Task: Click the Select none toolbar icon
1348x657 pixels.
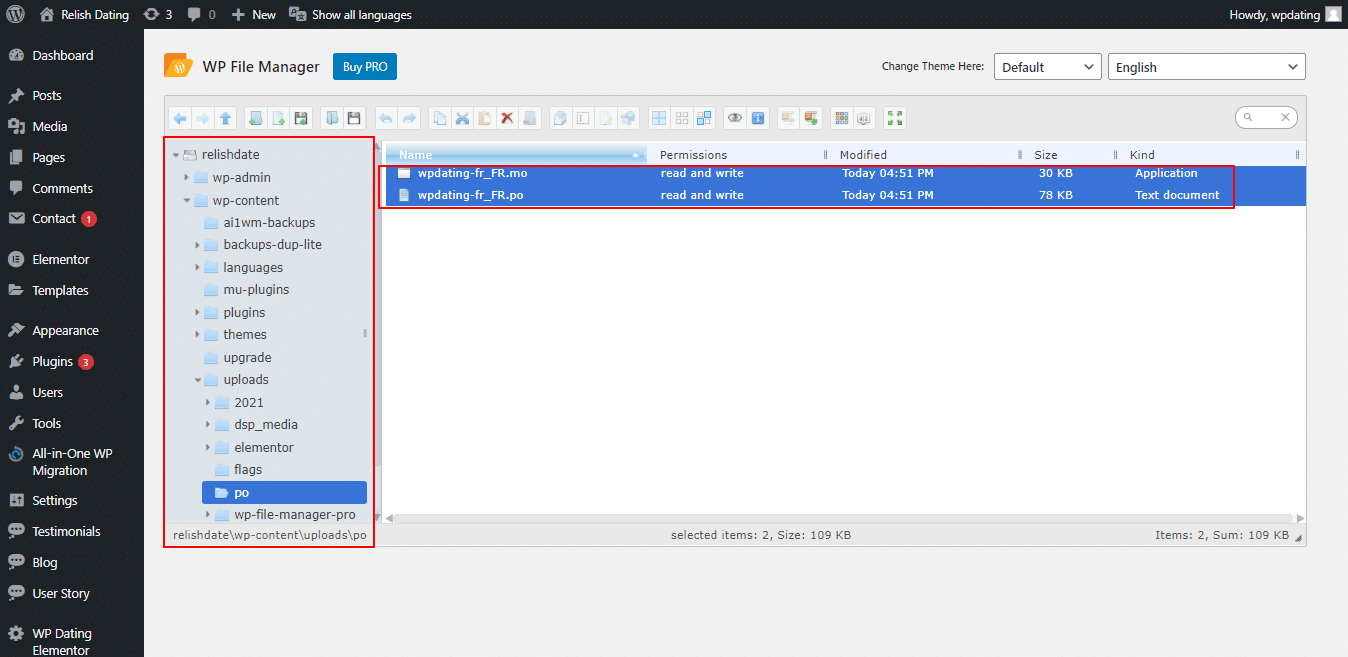Action: (x=682, y=118)
